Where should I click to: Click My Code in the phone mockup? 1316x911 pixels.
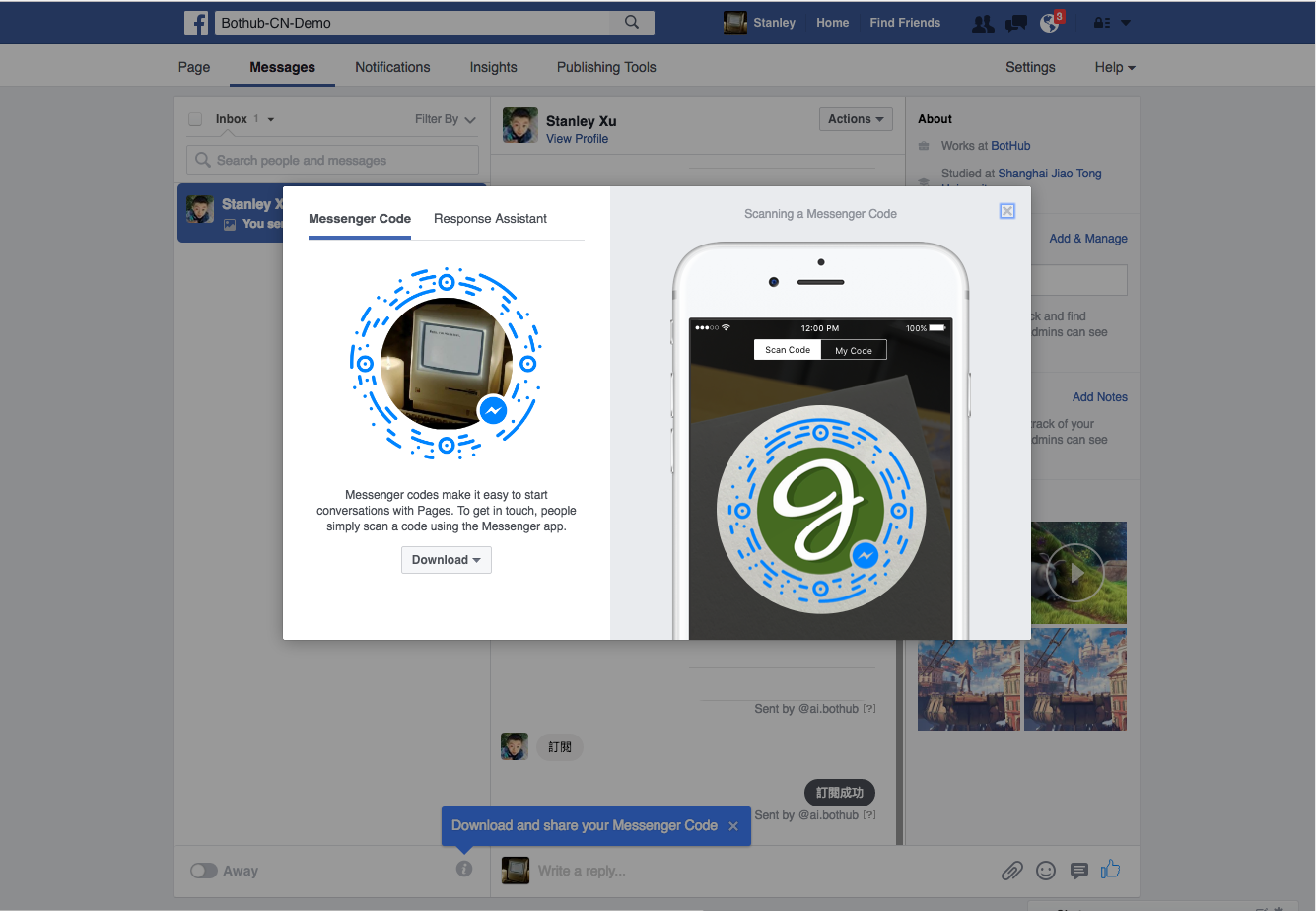[x=854, y=350]
